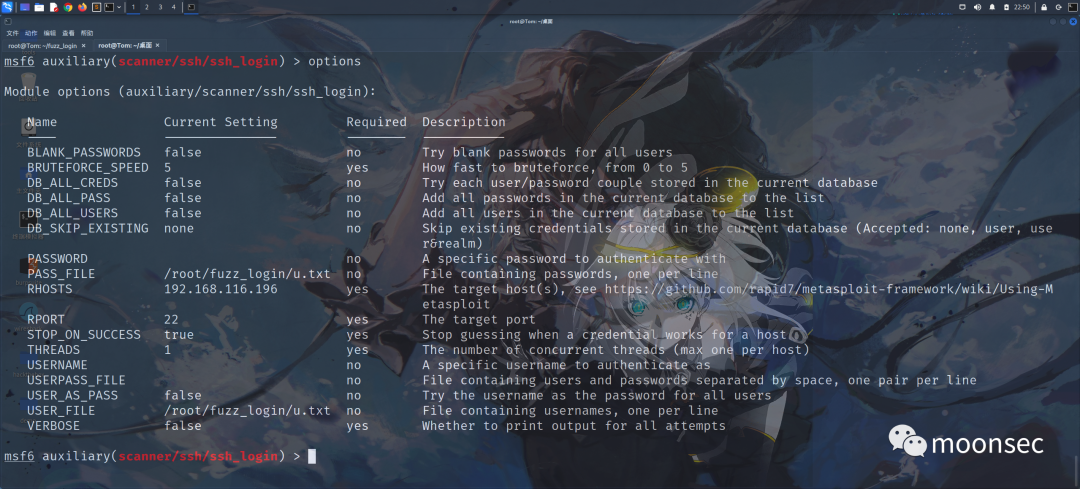This screenshot has width=1080, height=489.
Task: Click the 'Description' column header
Action: click(x=464, y=122)
